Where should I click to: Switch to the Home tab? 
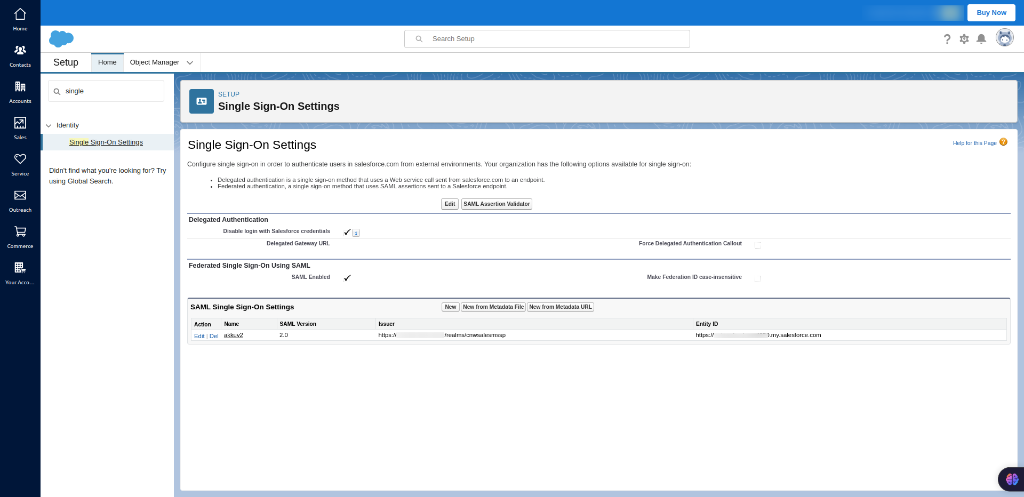tap(107, 63)
